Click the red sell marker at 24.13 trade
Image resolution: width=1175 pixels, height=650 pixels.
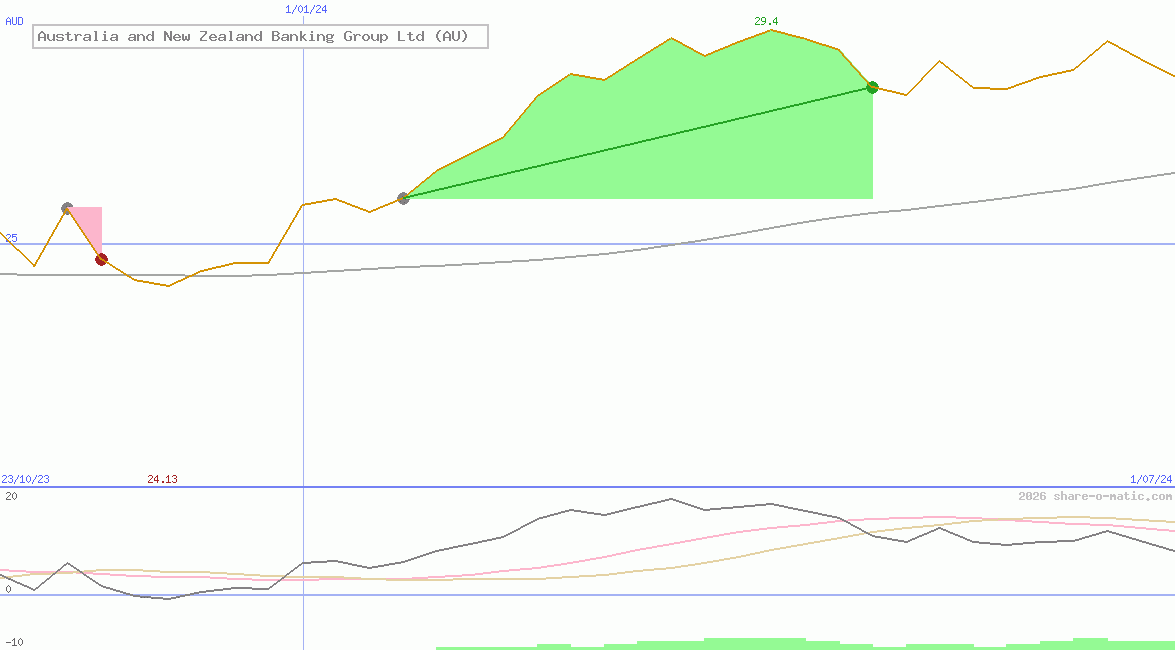[101, 259]
